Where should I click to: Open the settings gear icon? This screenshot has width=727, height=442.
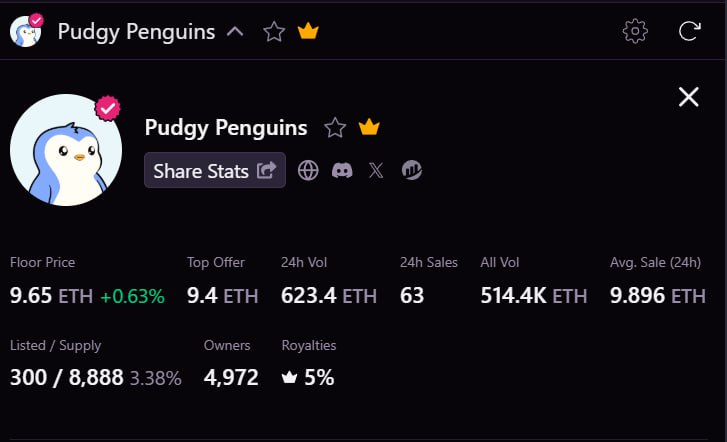635,31
